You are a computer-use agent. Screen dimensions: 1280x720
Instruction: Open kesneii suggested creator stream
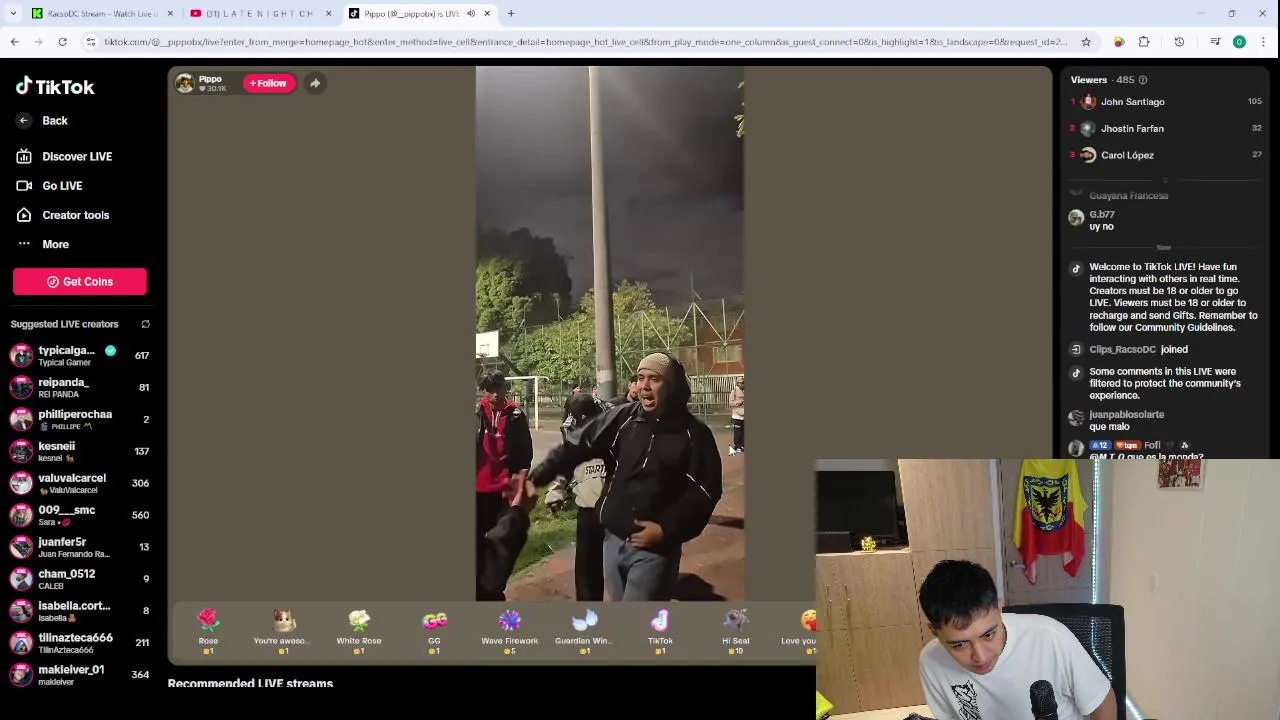[x=80, y=451]
